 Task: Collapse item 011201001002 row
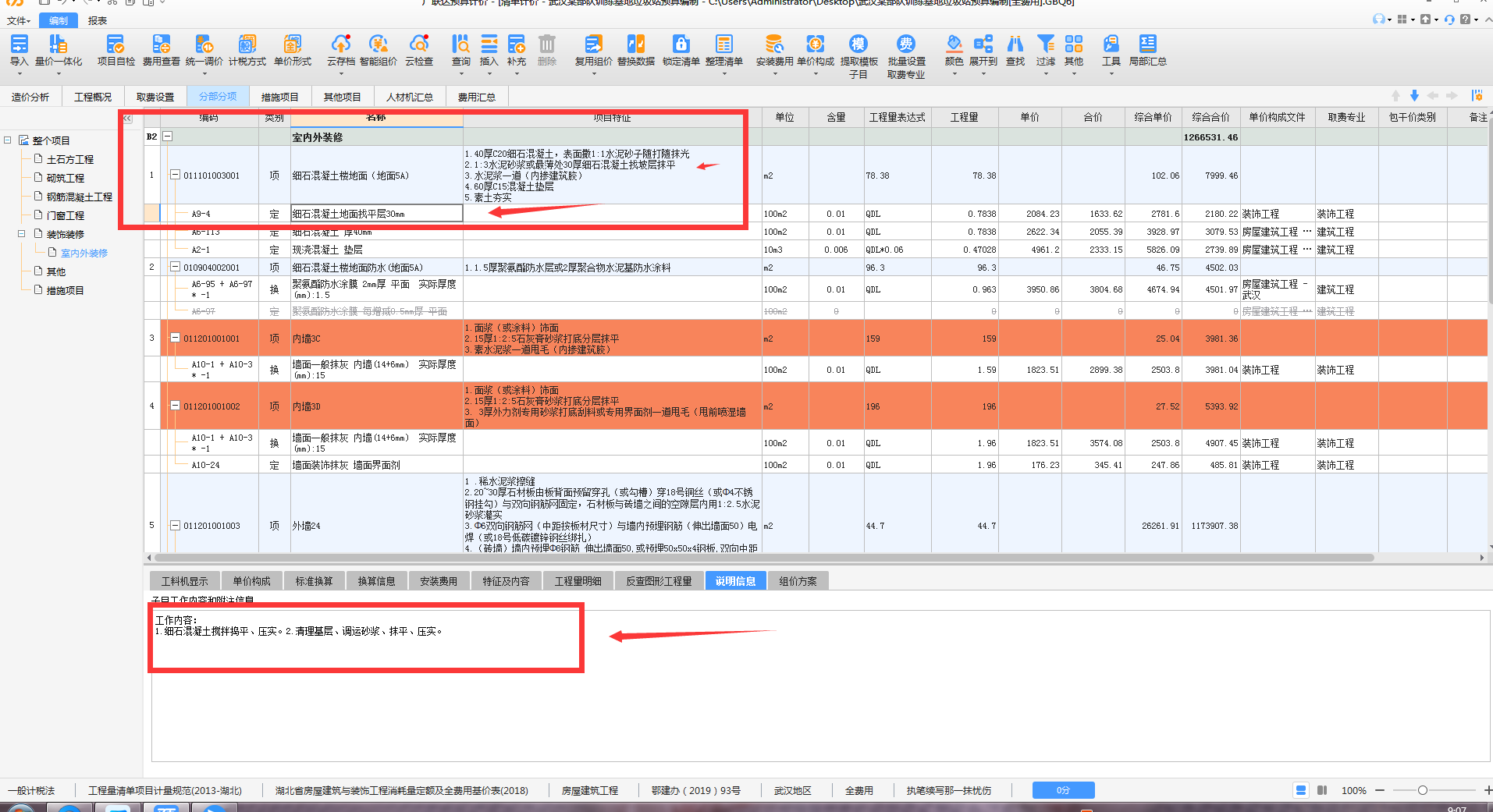[x=176, y=406]
